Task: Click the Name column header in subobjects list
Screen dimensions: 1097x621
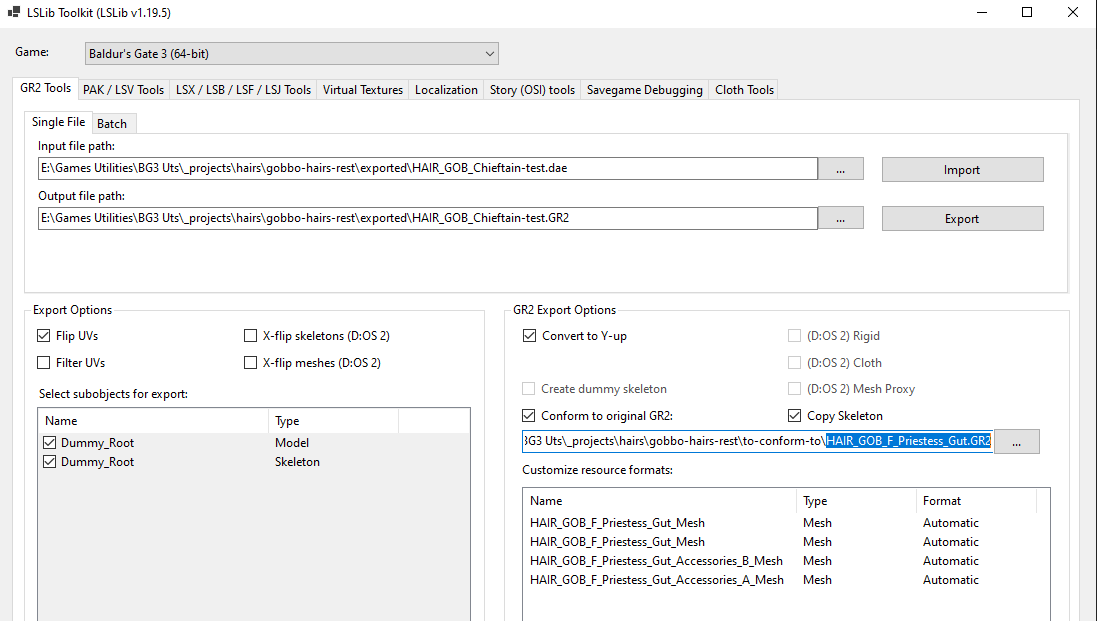Action: [153, 421]
